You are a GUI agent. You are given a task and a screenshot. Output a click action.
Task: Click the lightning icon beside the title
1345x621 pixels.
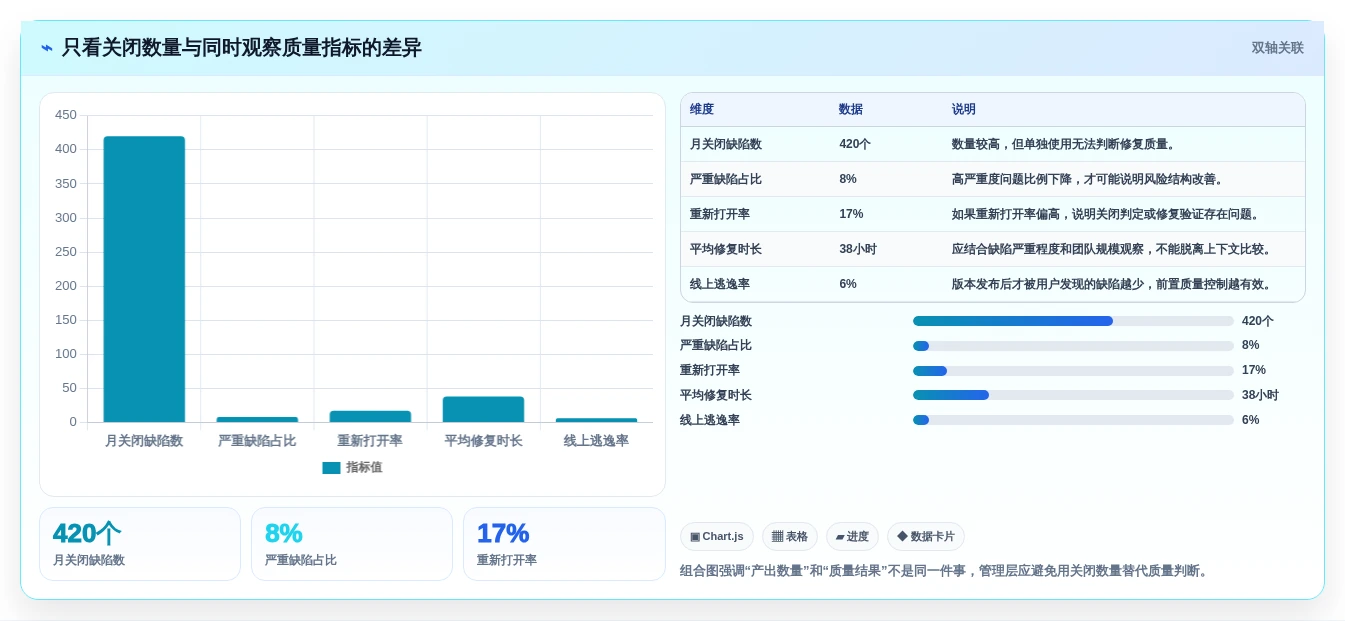point(47,48)
